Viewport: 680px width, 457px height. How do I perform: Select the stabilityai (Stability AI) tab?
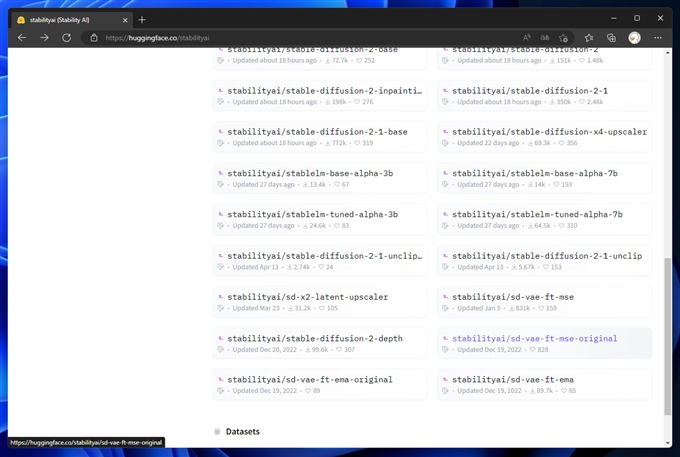(72, 20)
